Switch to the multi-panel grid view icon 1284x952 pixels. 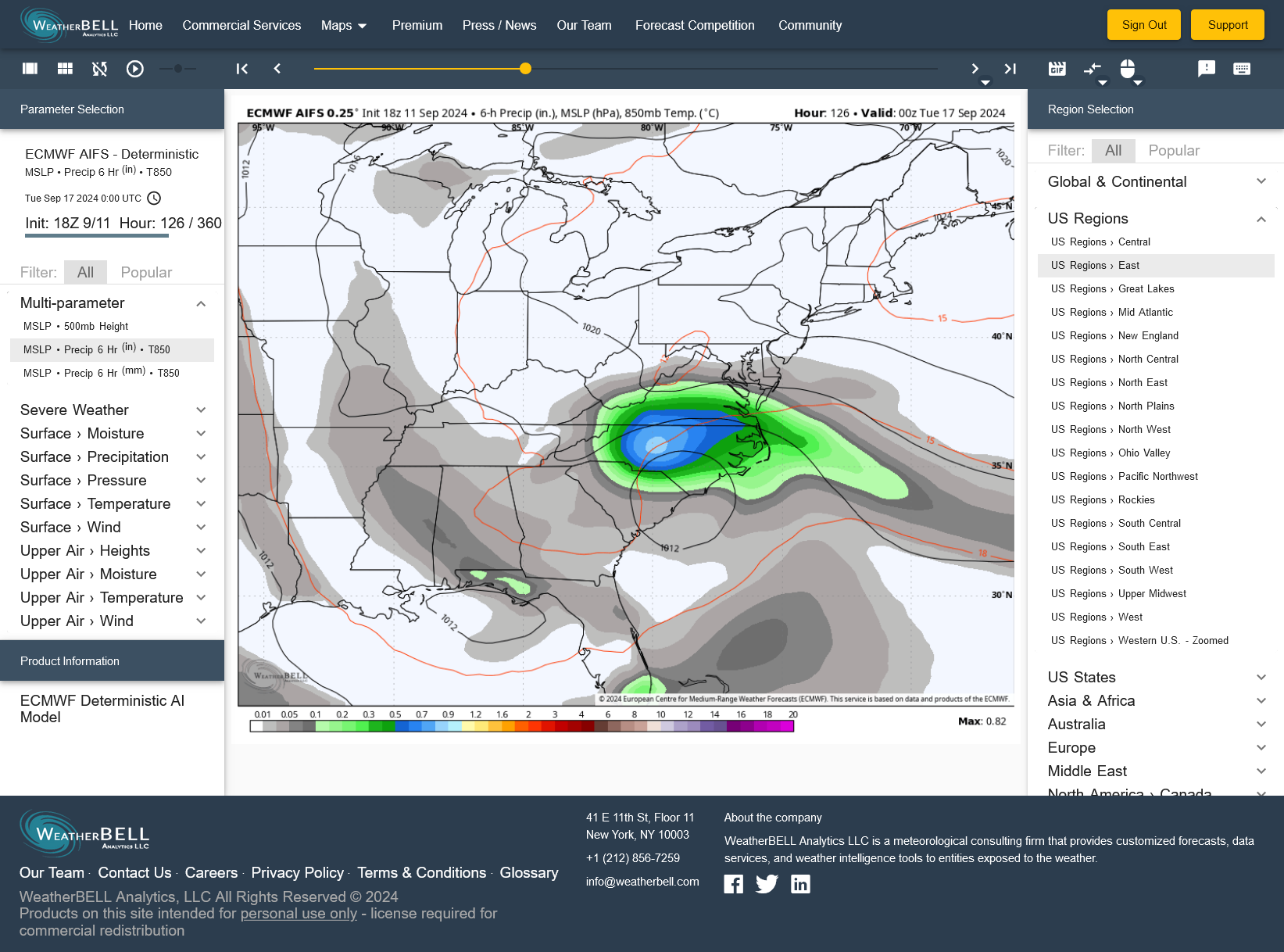65,69
